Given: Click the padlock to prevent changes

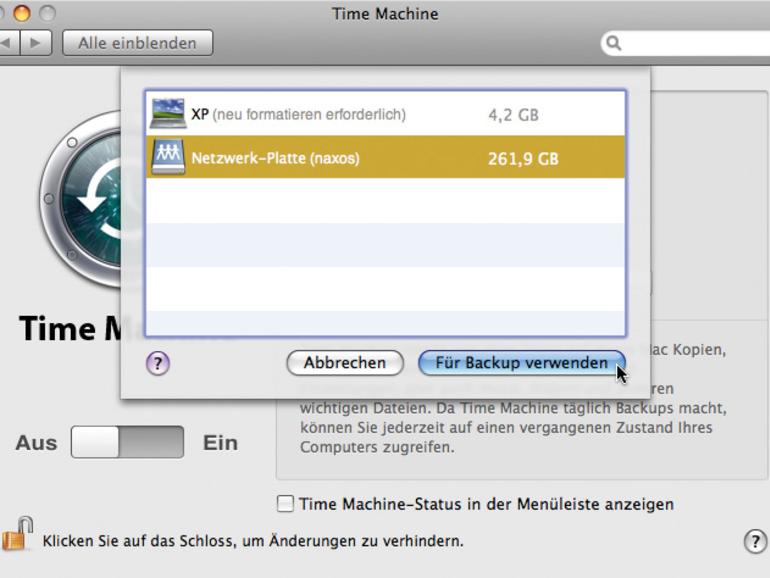Looking at the screenshot, I should point(17,534).
